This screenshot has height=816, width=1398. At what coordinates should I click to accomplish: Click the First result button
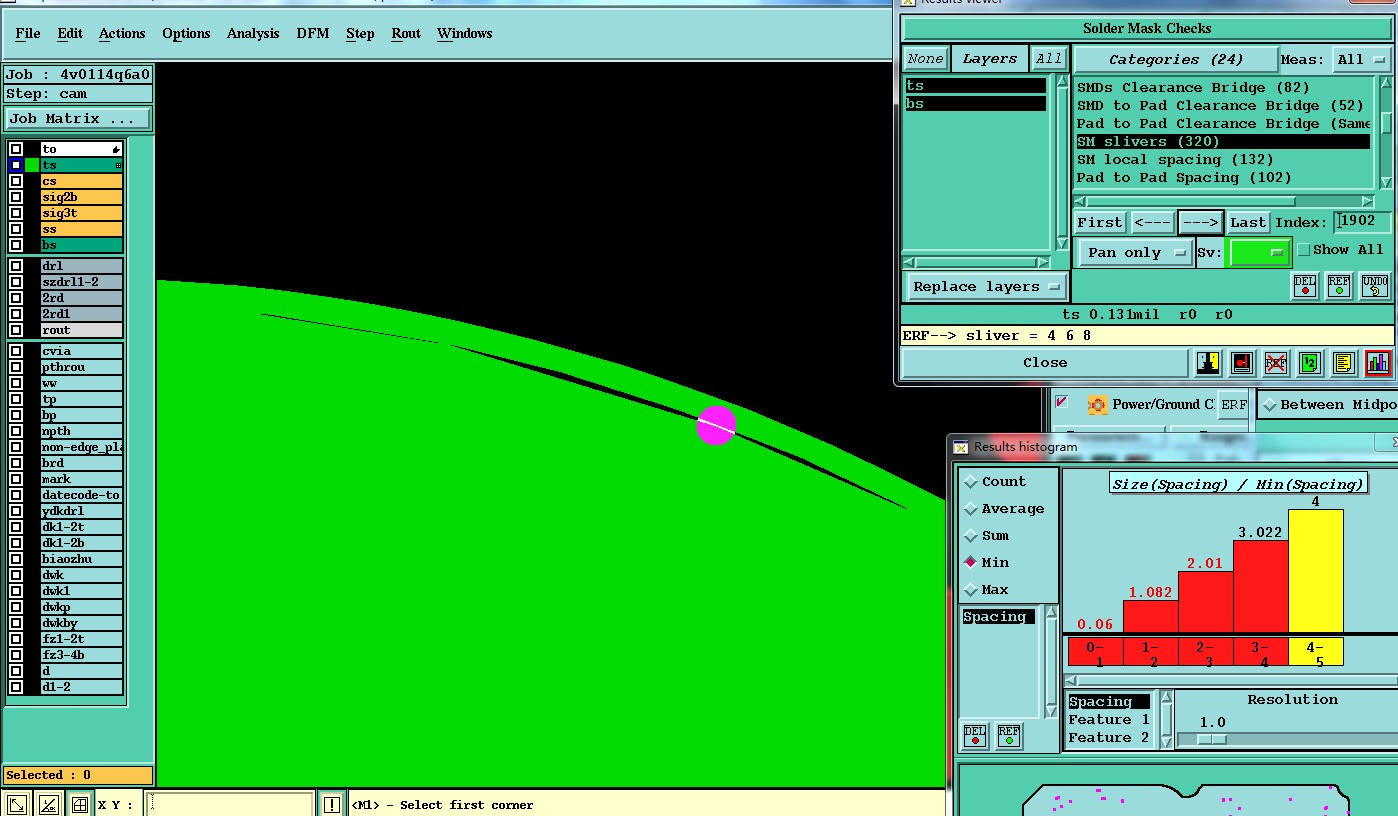point(1099,223)
